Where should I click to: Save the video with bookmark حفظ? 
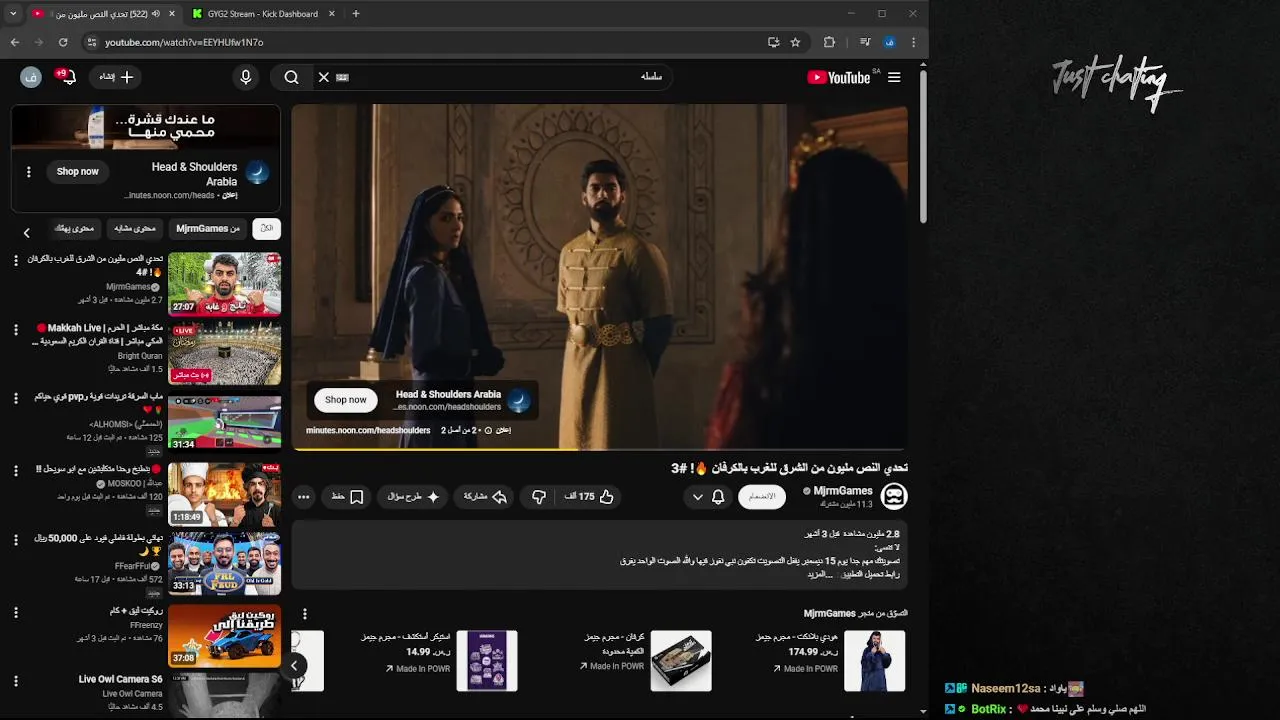(347, 497)
